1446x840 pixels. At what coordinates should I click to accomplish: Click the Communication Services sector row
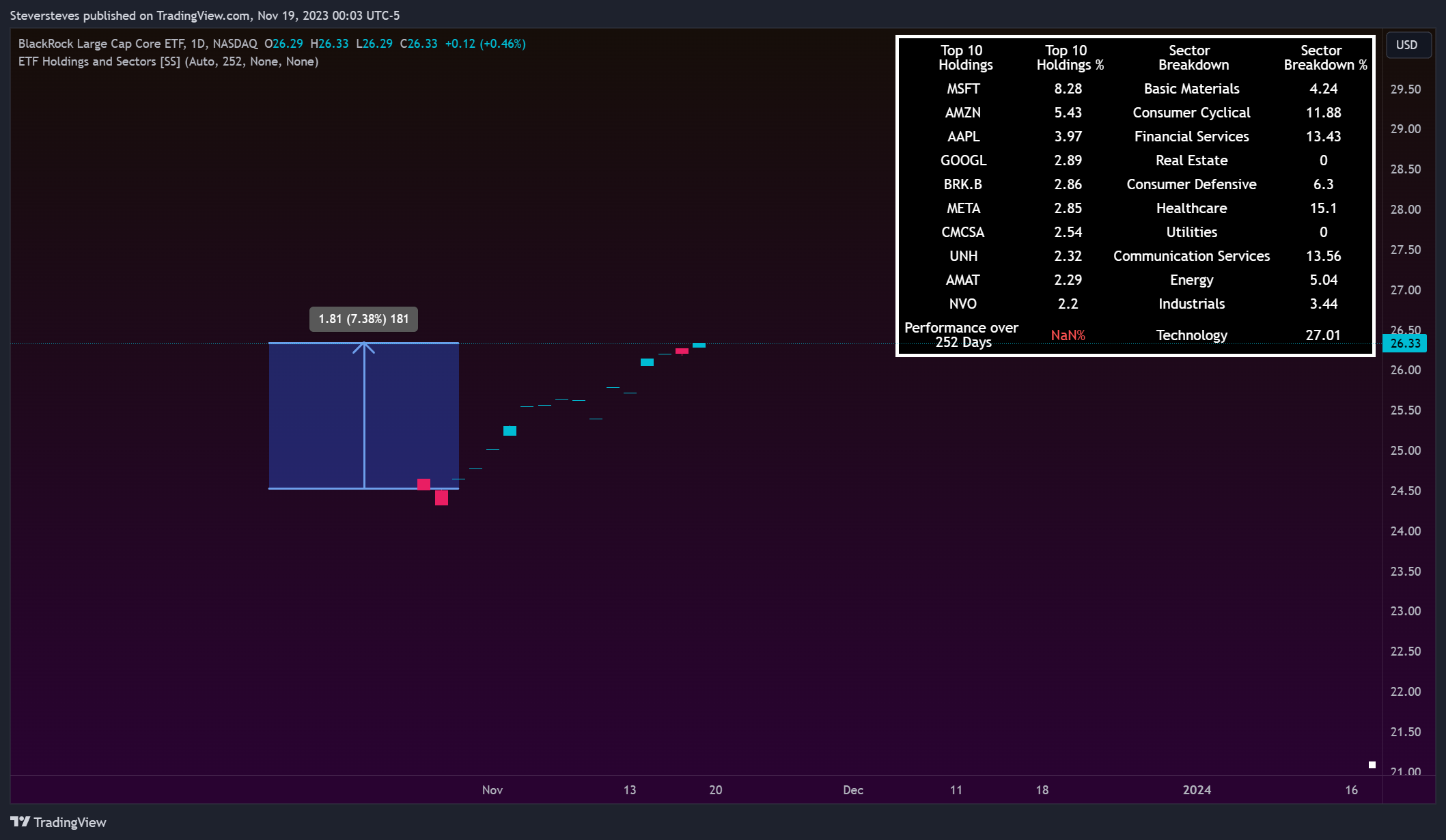click(1192, 256)
